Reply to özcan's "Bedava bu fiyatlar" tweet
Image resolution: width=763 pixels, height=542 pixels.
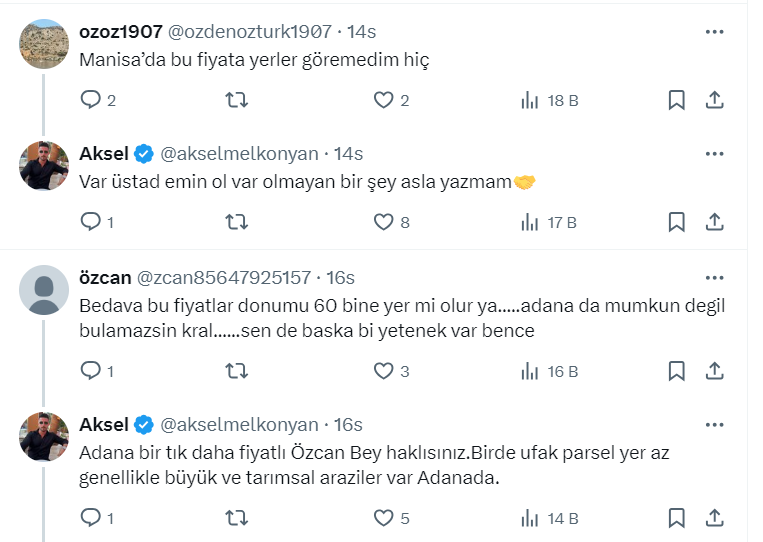[91, 371]
